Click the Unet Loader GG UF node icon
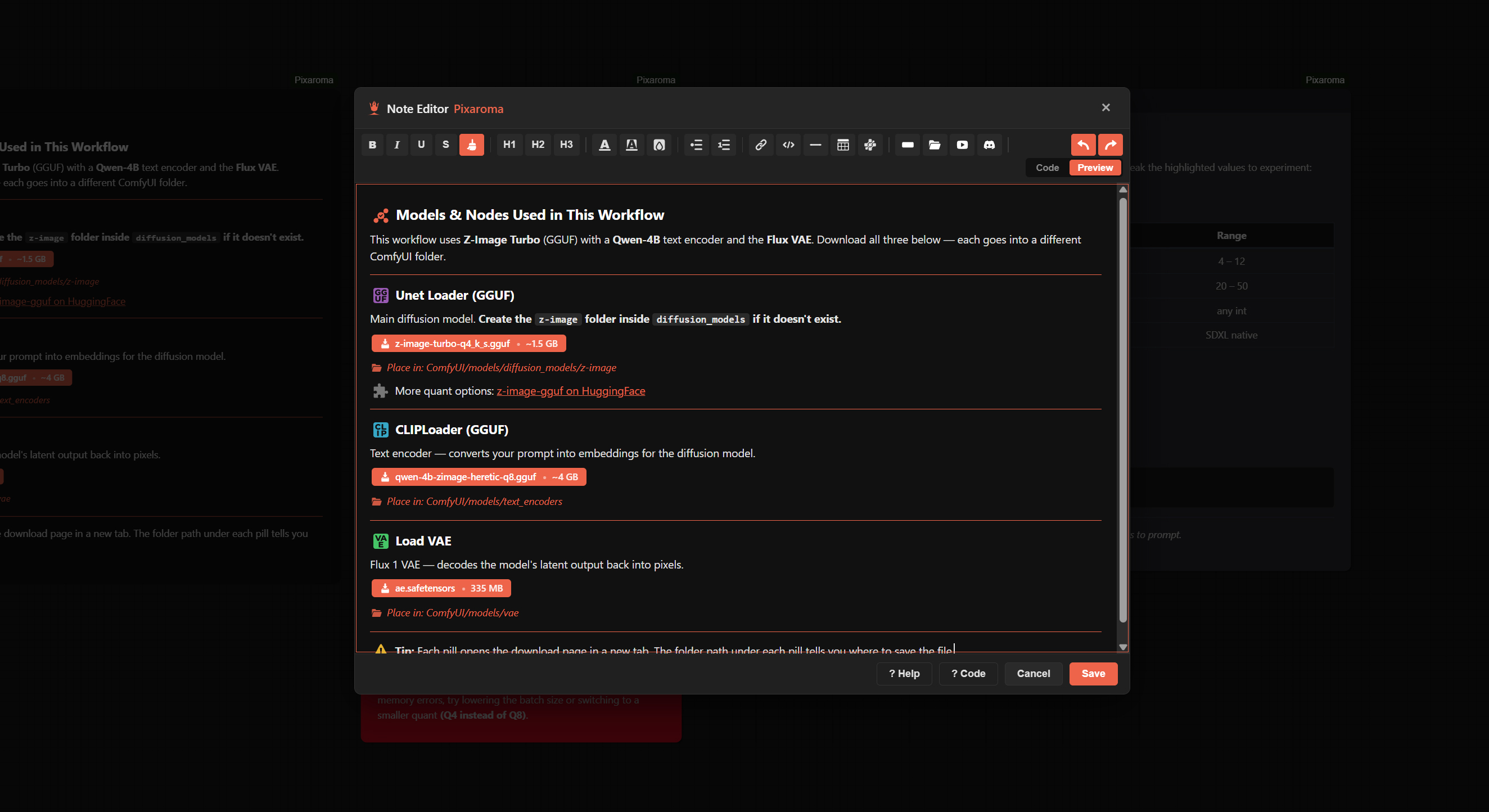 pos(380,295)
